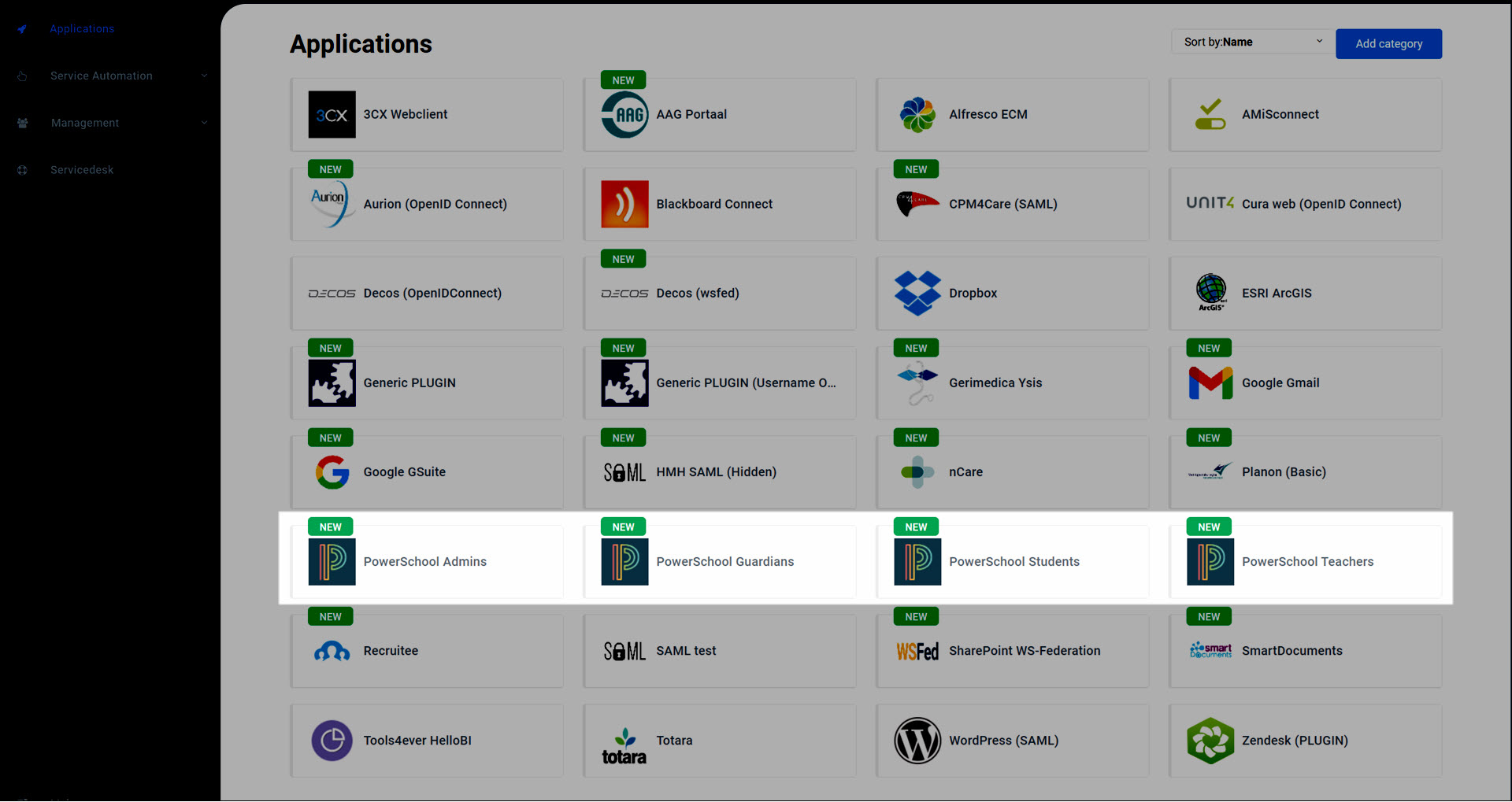This screenshot has height=802, width=1512.
Task: Click the SharePoint WS-Federation name text
Action: [x=1025, y=651]
